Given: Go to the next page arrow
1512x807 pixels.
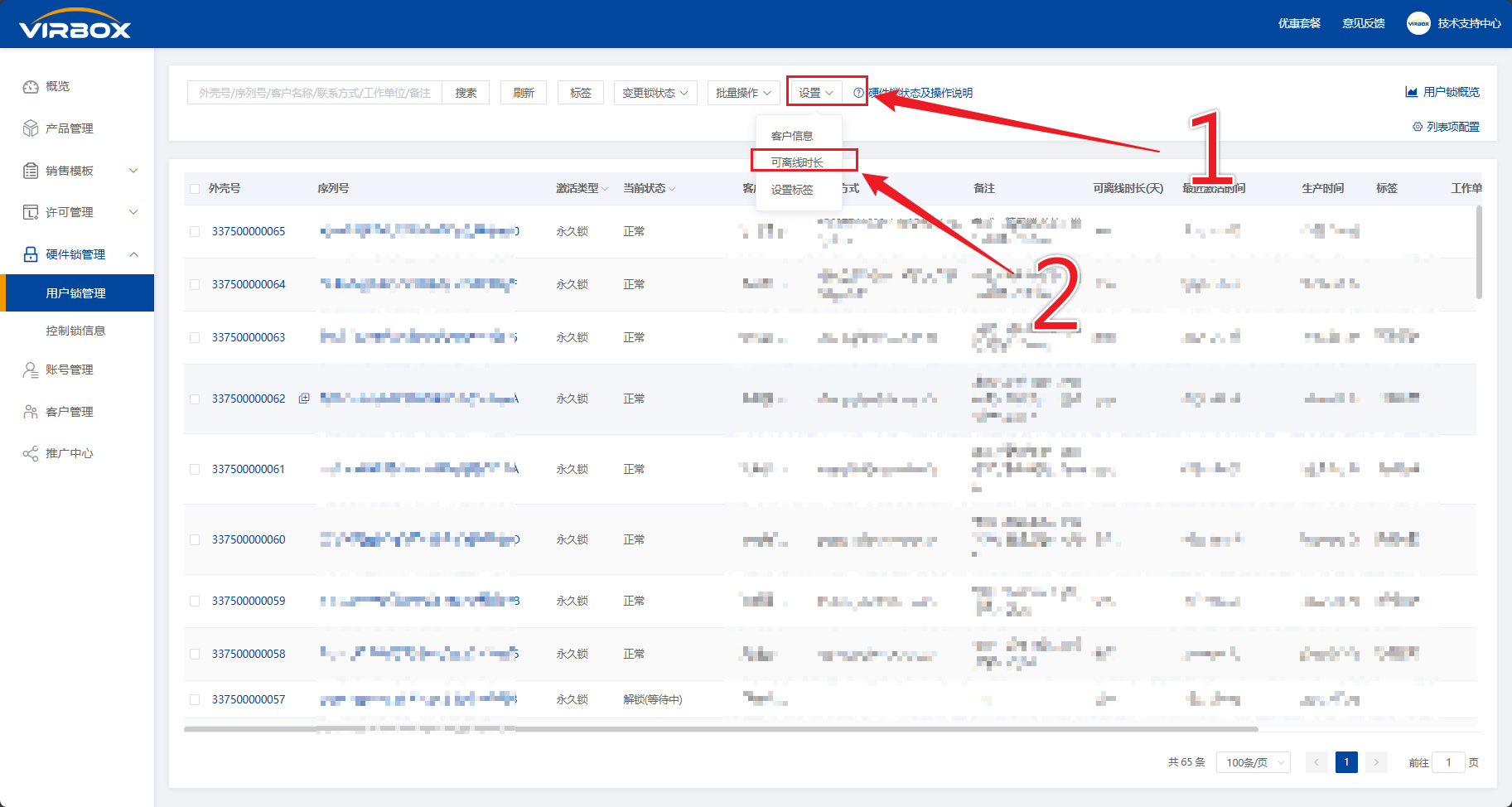Looking at the screenshot, I should 1376,762.
